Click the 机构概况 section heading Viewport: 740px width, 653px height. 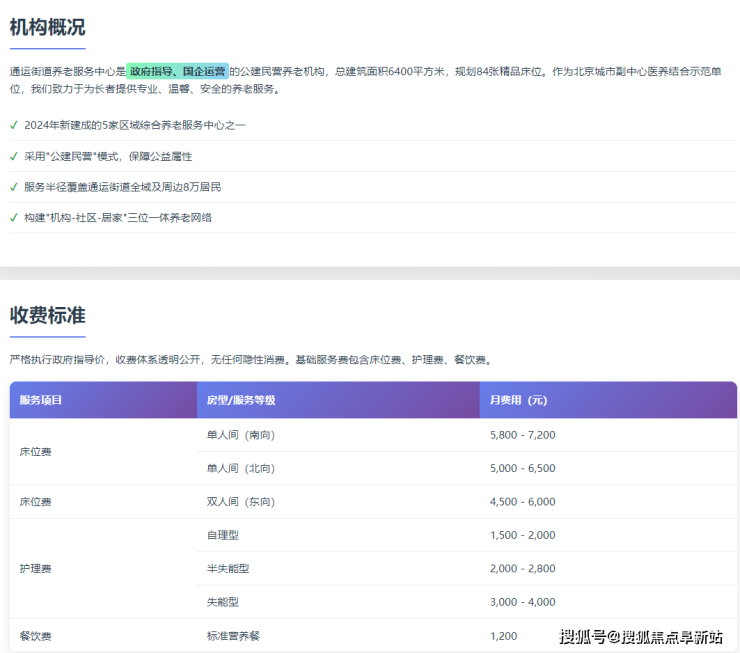tap(47, 27)
